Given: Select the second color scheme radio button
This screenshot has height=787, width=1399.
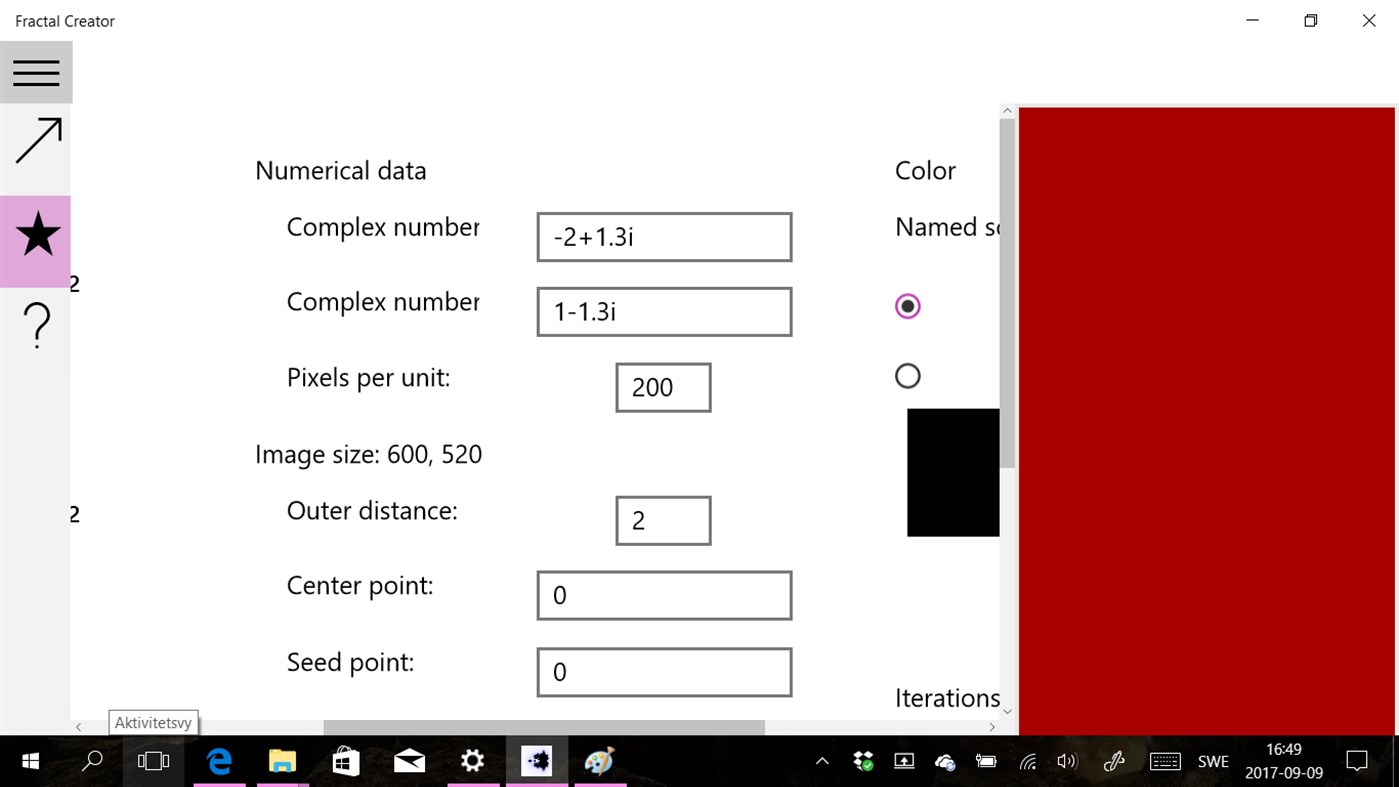Looking at the screenshot, I should pos(907,375).
